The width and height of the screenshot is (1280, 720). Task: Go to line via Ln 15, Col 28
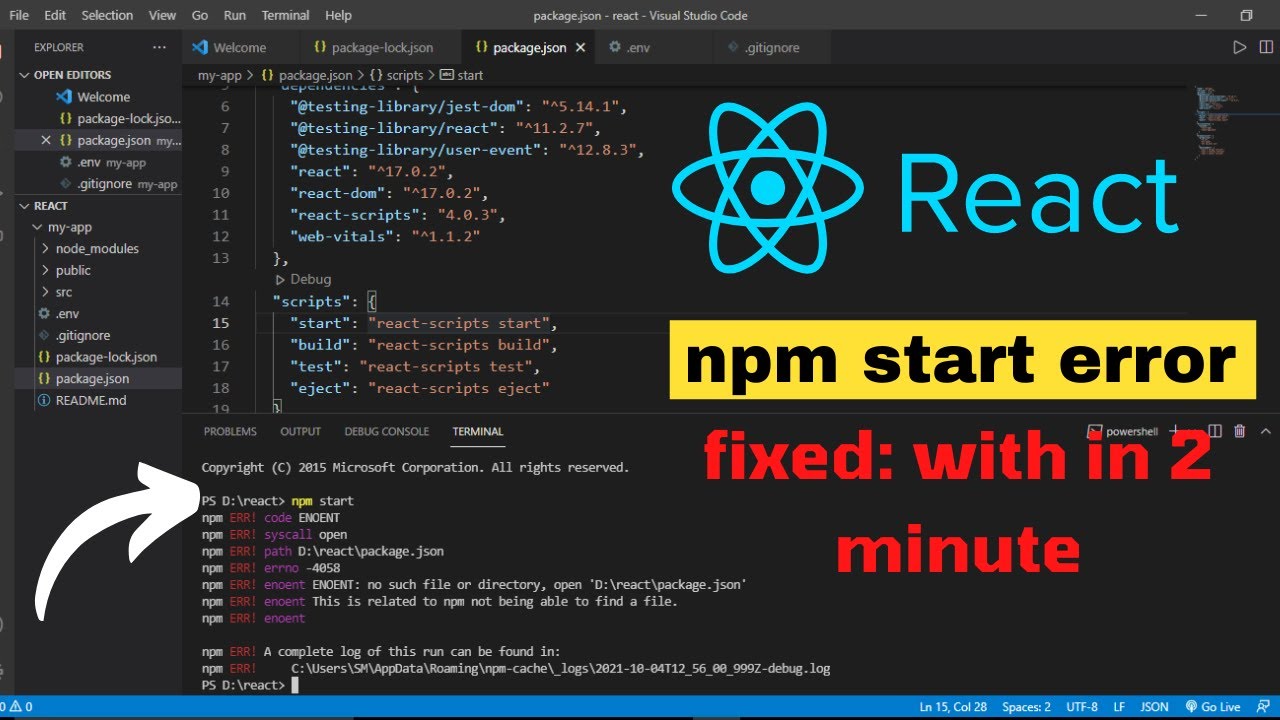pos(953,707)
